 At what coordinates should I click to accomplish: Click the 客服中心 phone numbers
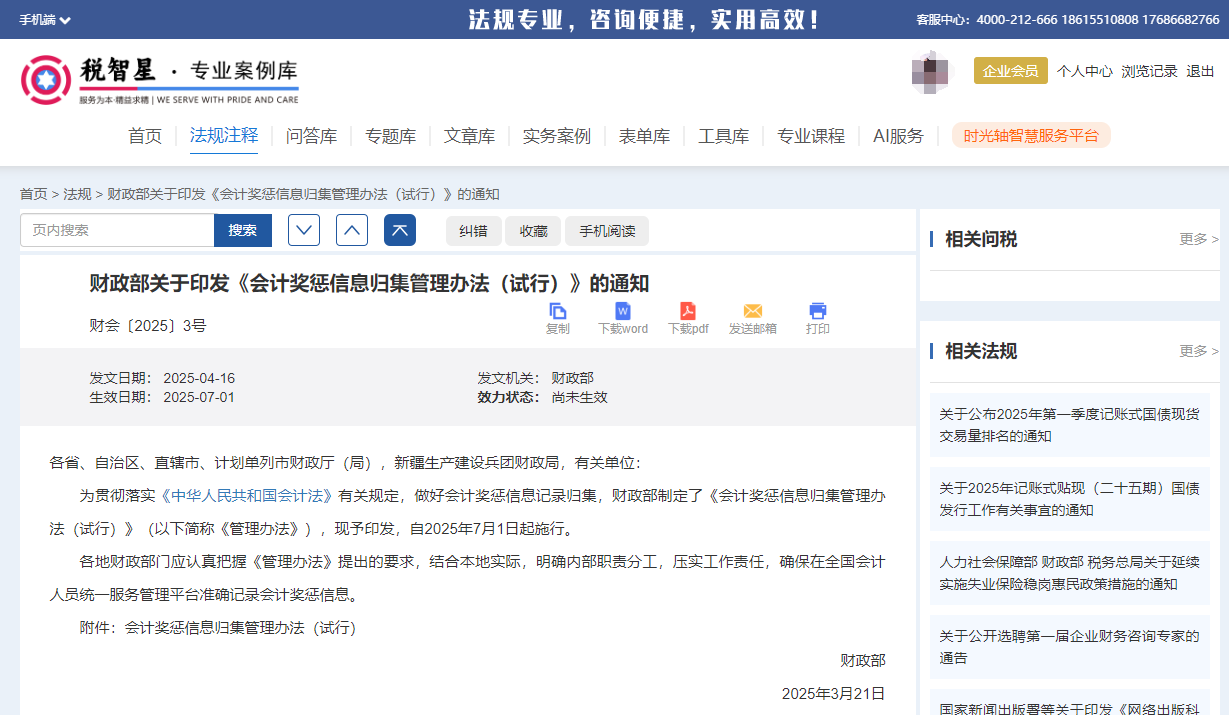[1097, 20]
